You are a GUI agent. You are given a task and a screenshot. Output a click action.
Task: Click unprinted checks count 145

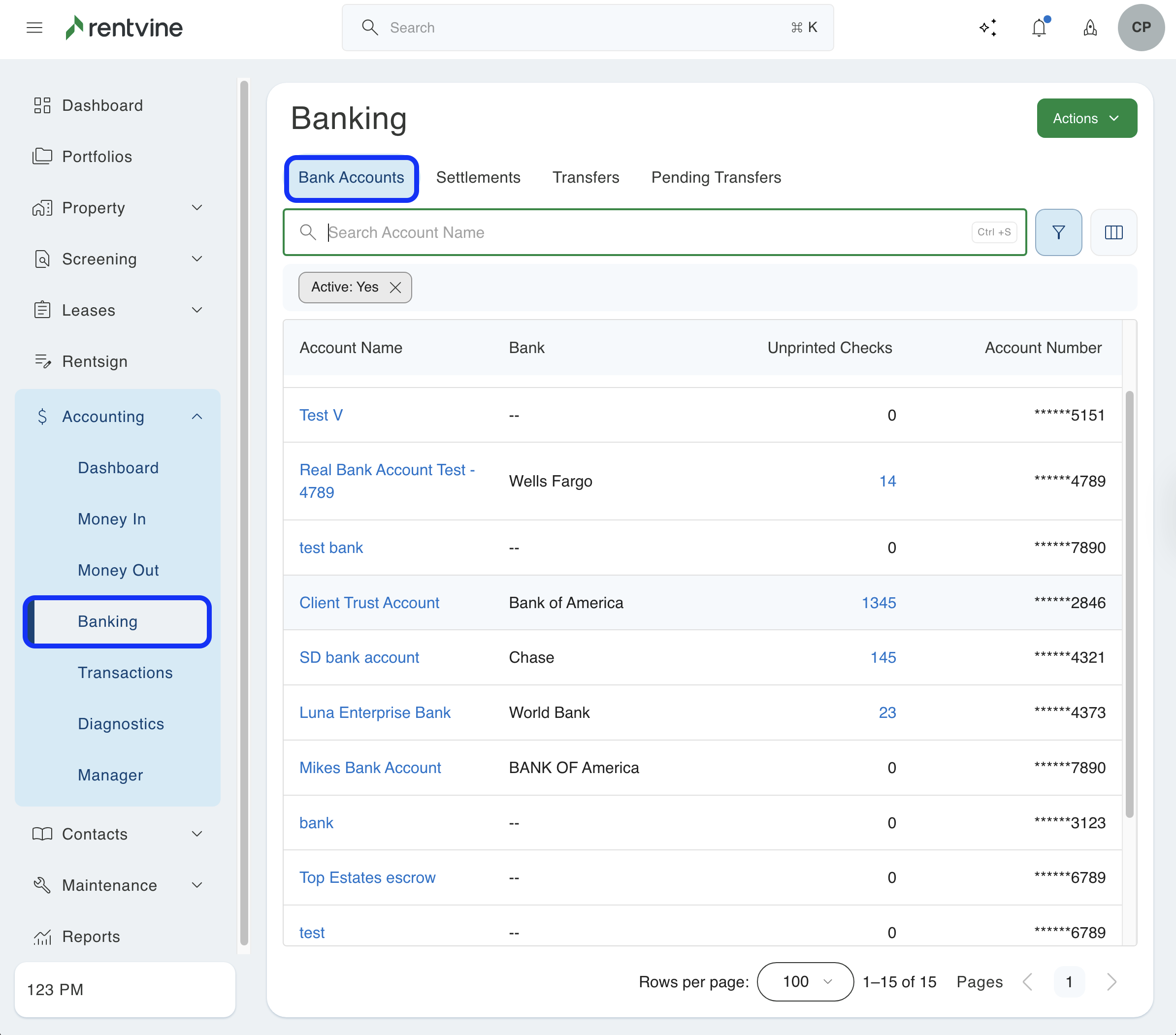point(882,657)
